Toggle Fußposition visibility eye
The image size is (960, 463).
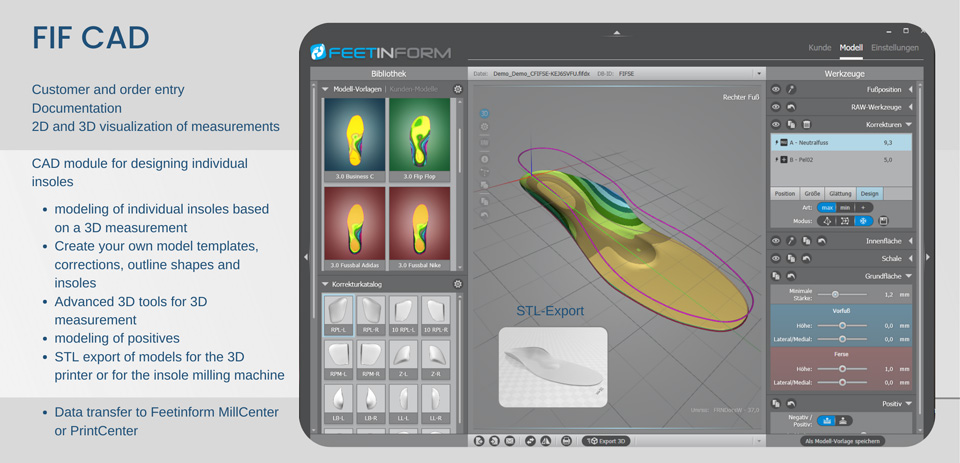pyautogui.click(x=776, y=89)
